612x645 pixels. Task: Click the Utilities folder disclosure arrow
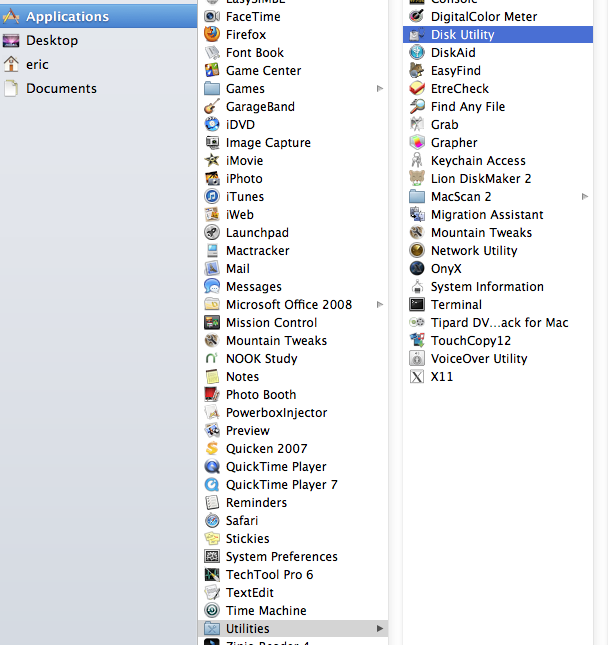click(x=380, y=629)
